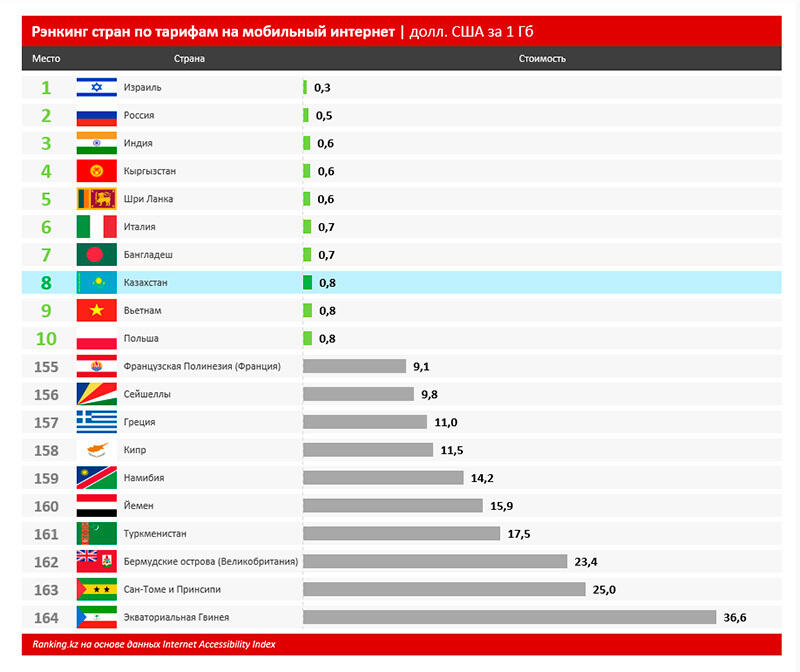Click the dark green Kazakhstan bar
This screenshot has height=672, width=800.
pyautogui.click(x=308, y=283)
